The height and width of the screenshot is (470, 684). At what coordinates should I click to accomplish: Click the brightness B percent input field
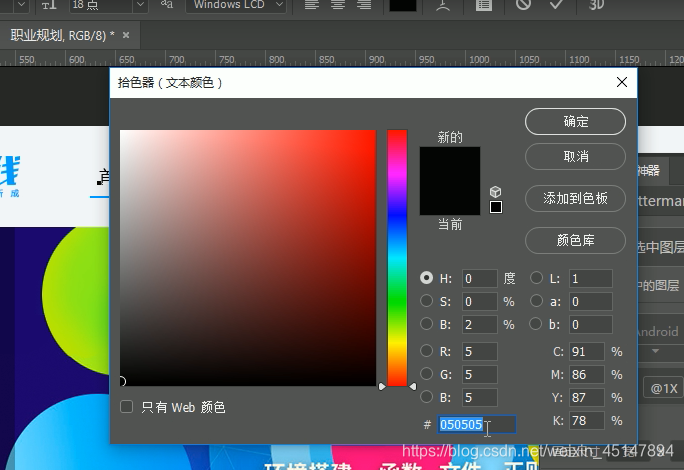click(479, 324)
